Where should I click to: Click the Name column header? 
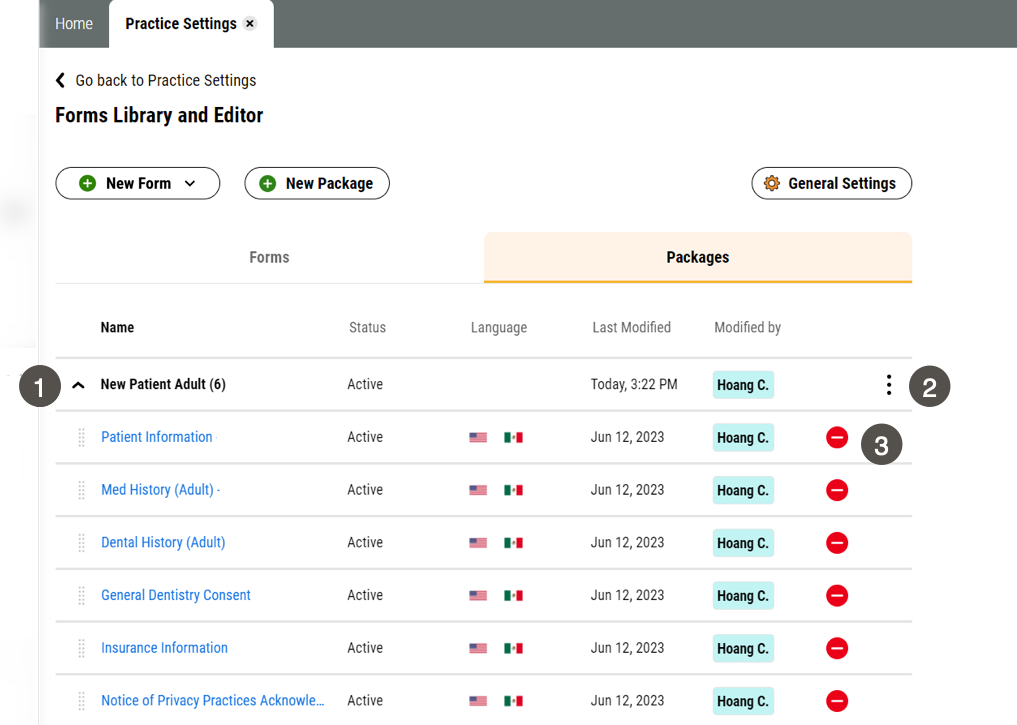point(117,327)
